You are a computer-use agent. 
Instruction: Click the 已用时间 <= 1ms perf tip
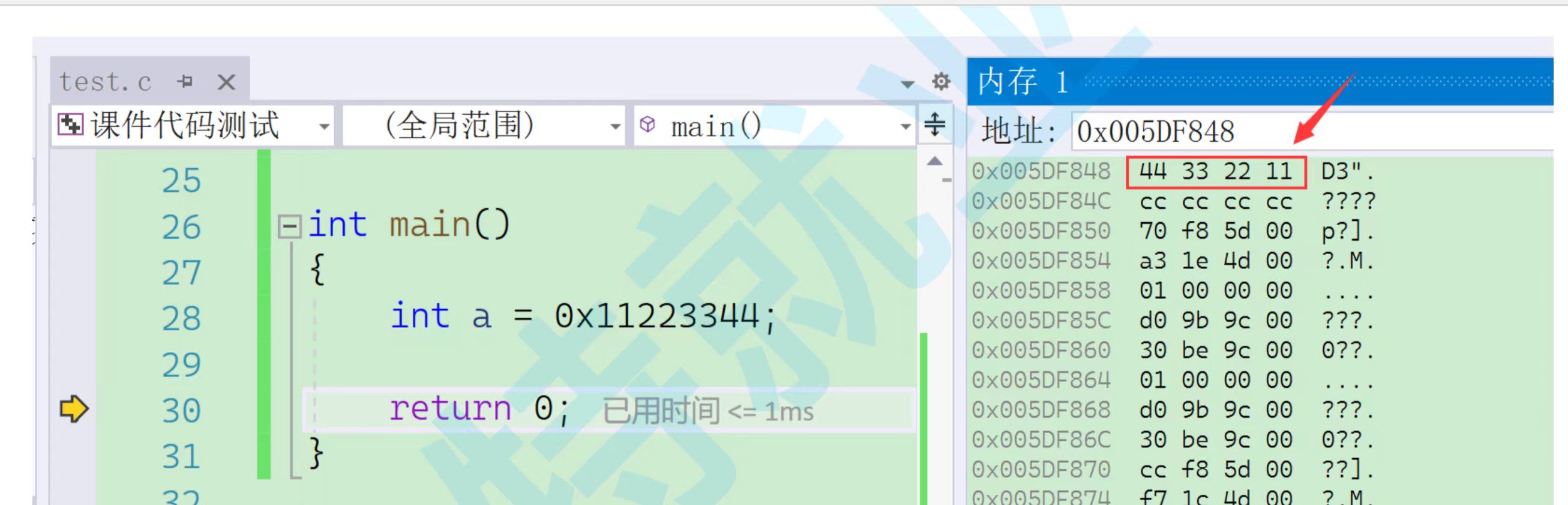pos(707,411)
